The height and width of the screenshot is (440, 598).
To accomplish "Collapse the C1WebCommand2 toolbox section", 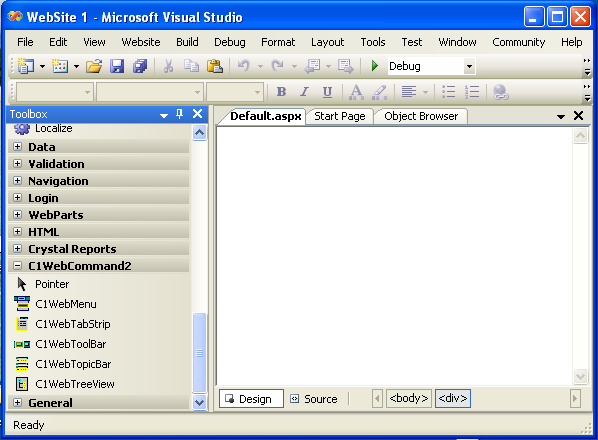I will tap(17, 265).
